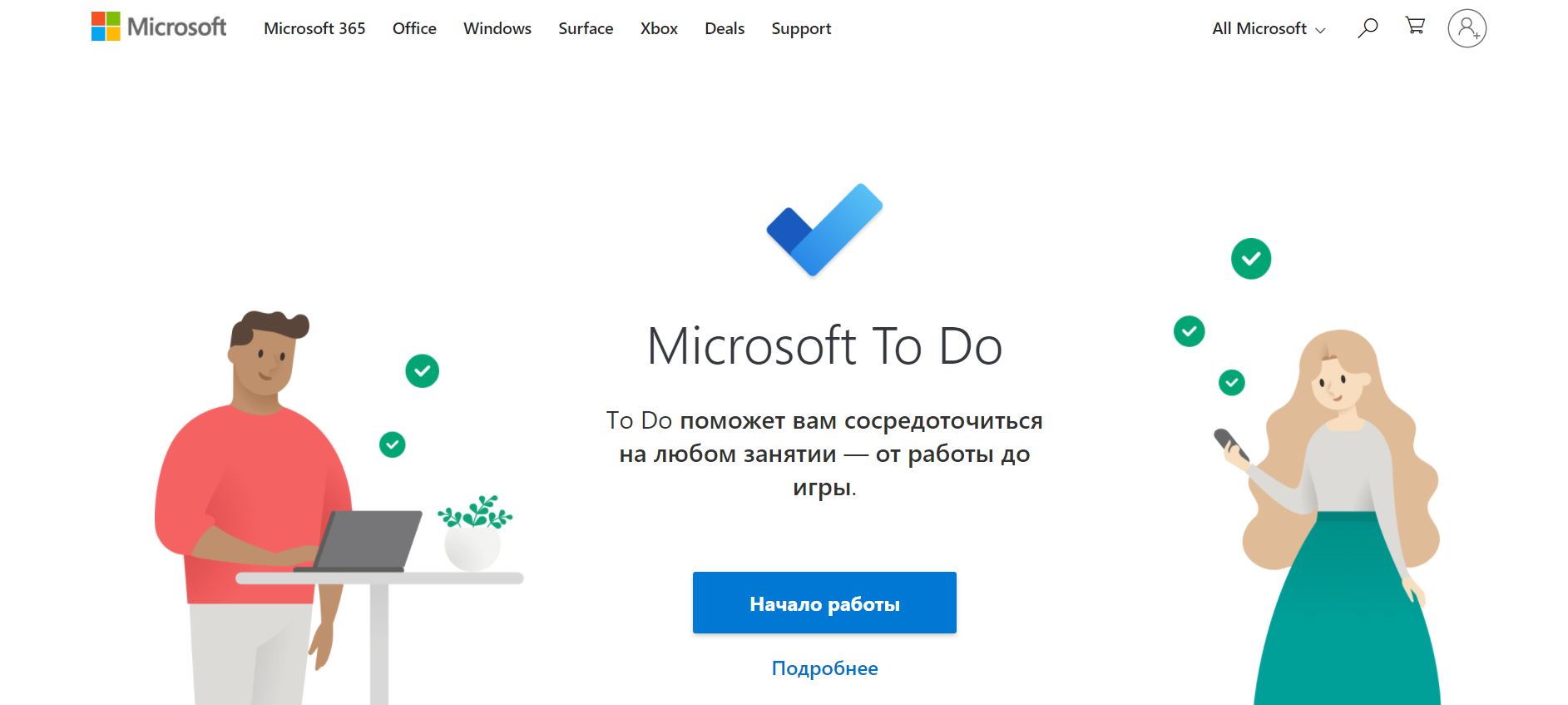Click the Microsoft logo
1568x705 pixels.
coord(159,27)
